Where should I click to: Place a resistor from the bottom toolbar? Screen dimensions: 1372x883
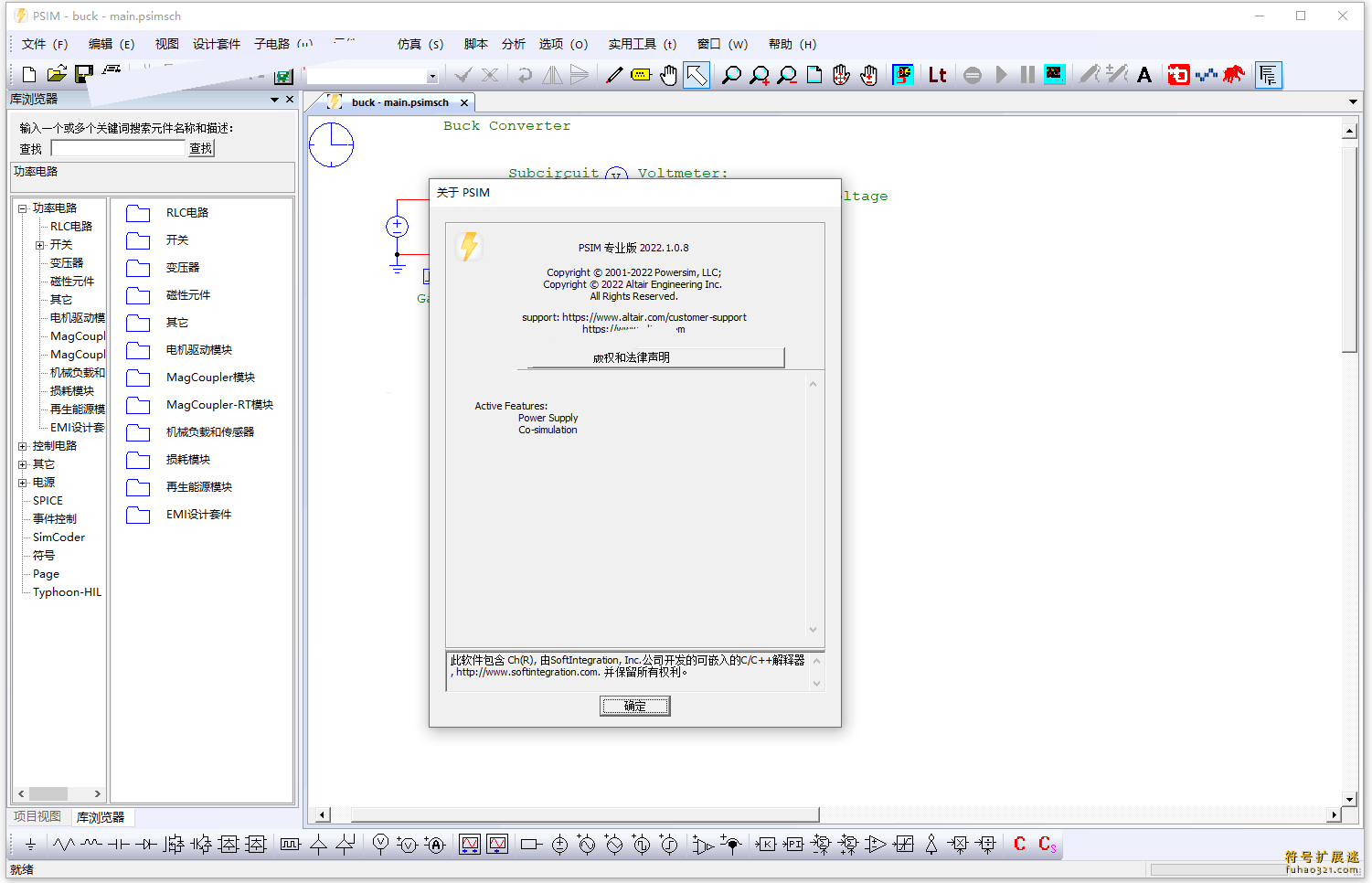pyautogui.click(x=63, y=845)
